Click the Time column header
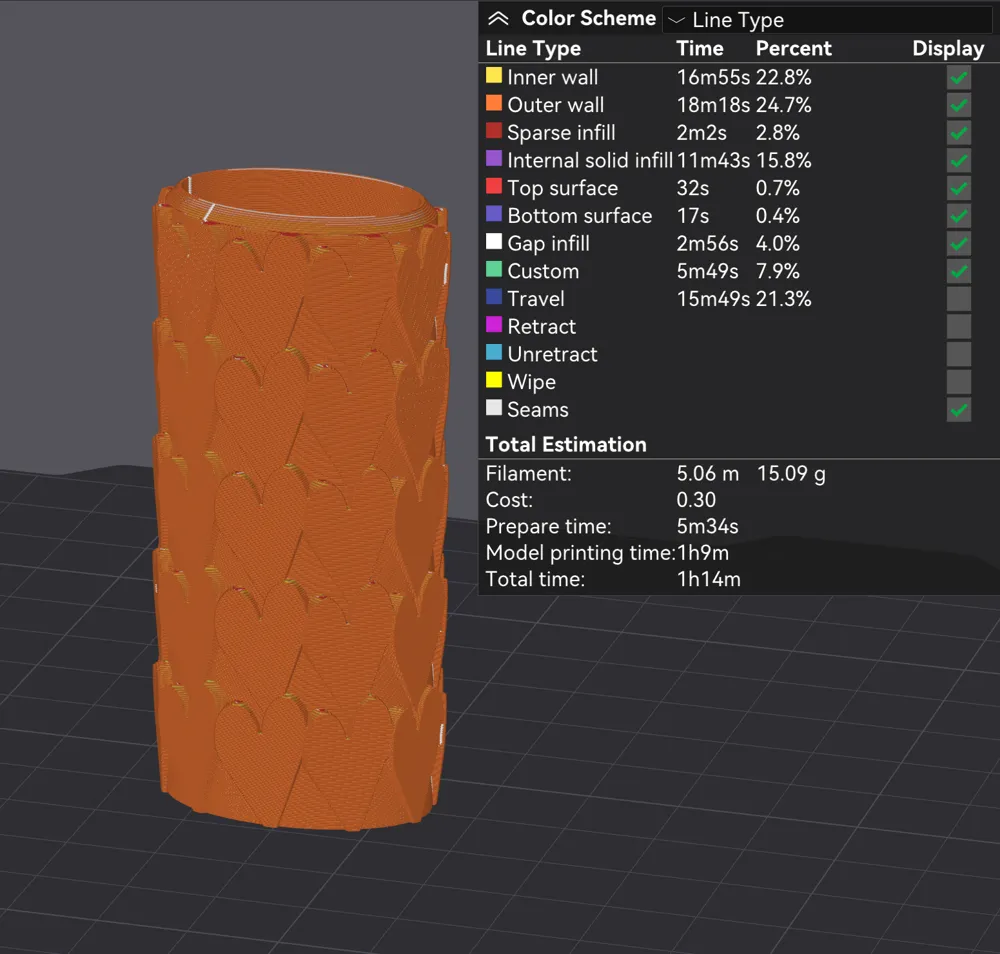The width and height of the screenshot is (1000, 954). (700, 48)
